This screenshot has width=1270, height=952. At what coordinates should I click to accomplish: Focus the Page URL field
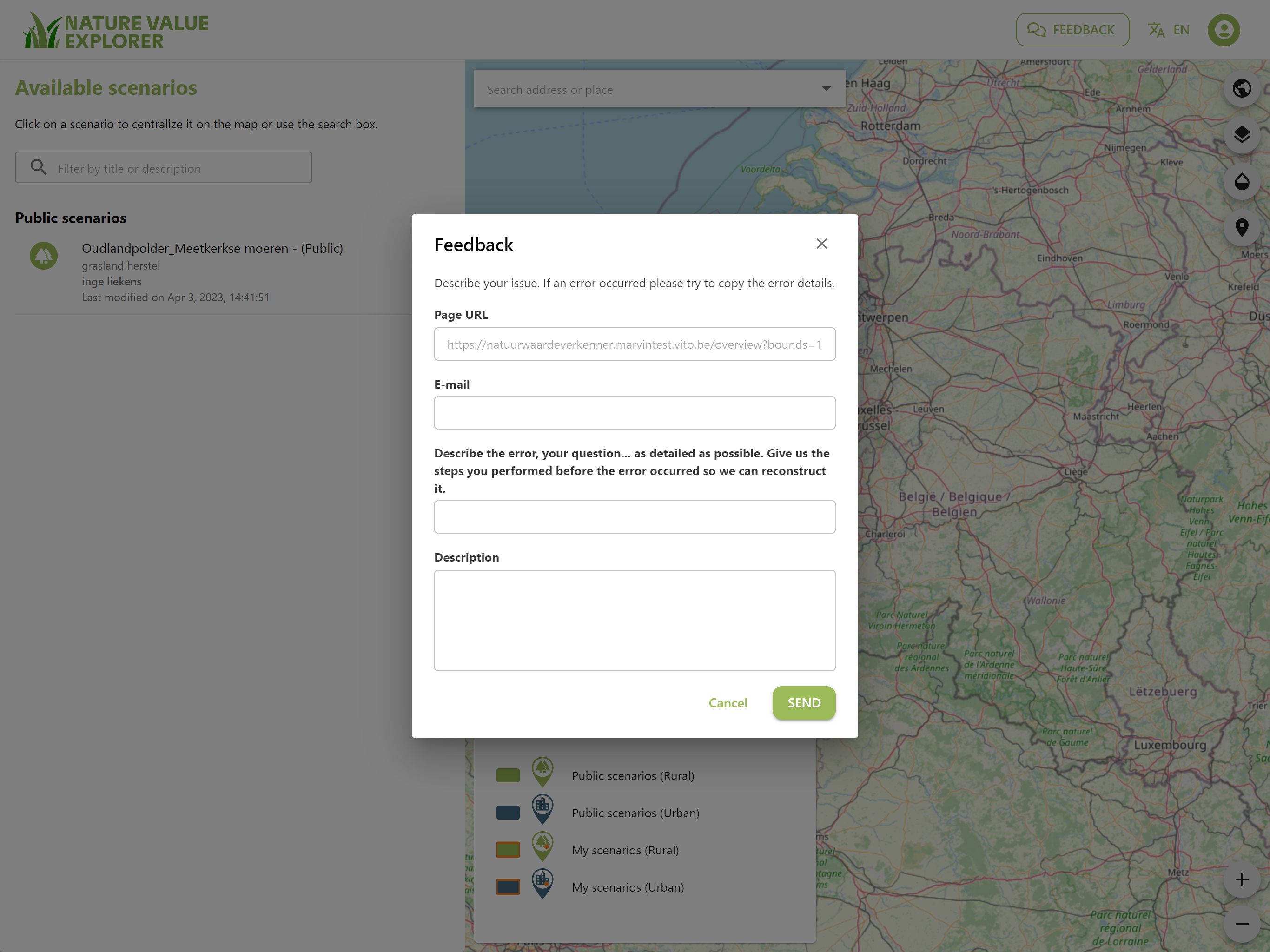pos(635,344)
